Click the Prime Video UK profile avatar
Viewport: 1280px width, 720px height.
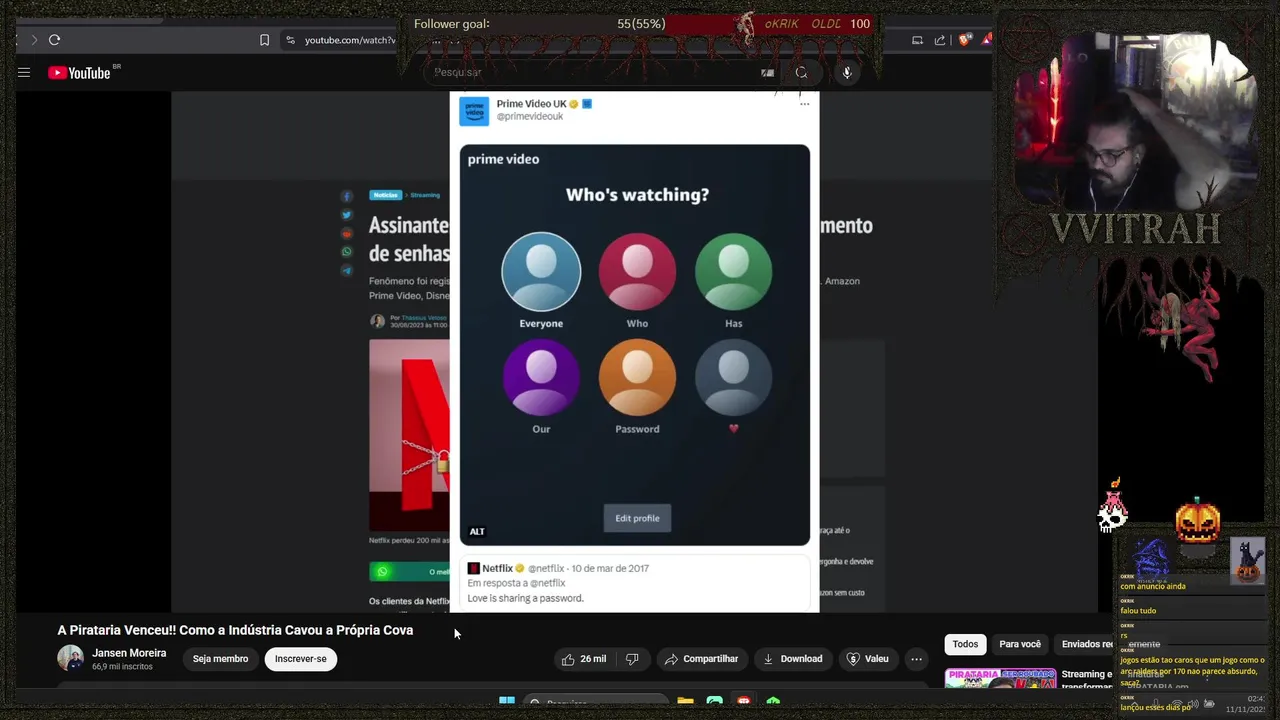tap(474, 111)
